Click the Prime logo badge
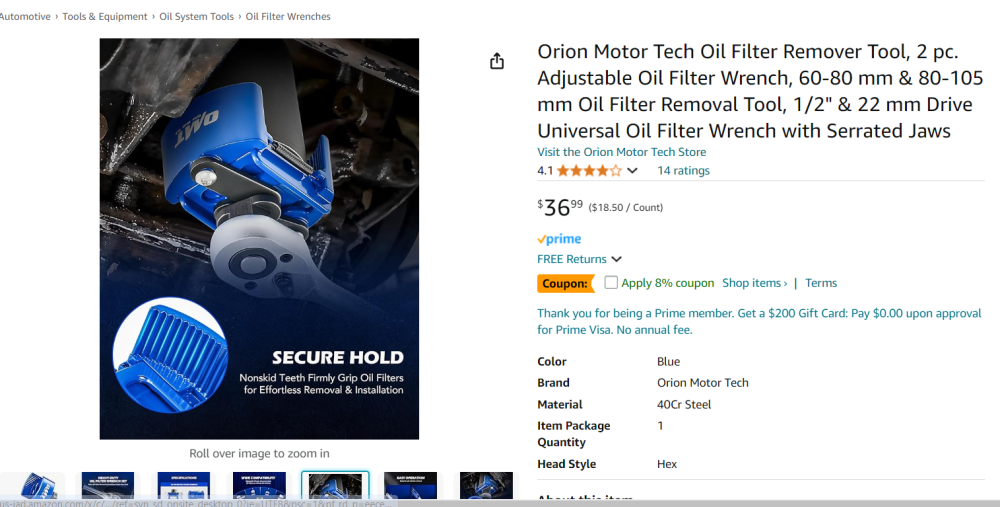1000x507 pixels. pos(559,239)
